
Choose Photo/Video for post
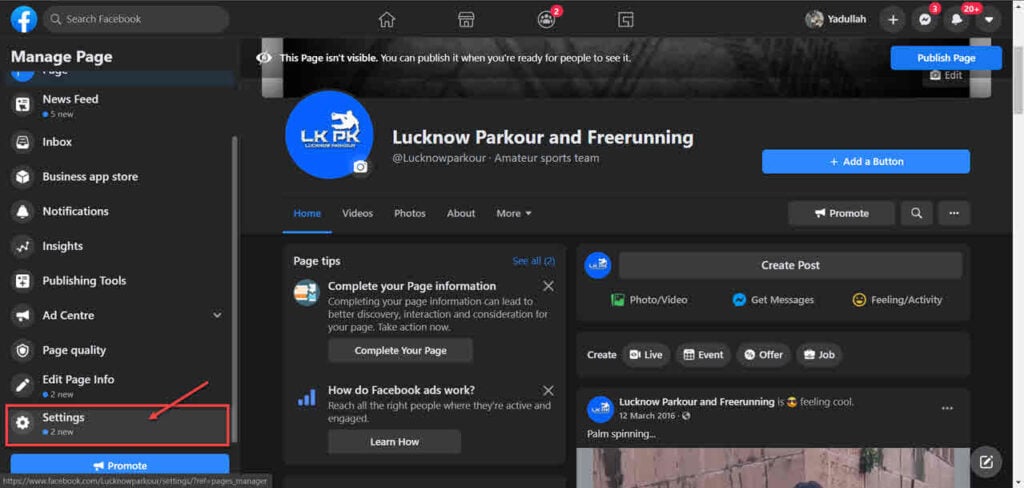(x=649, y=300)
